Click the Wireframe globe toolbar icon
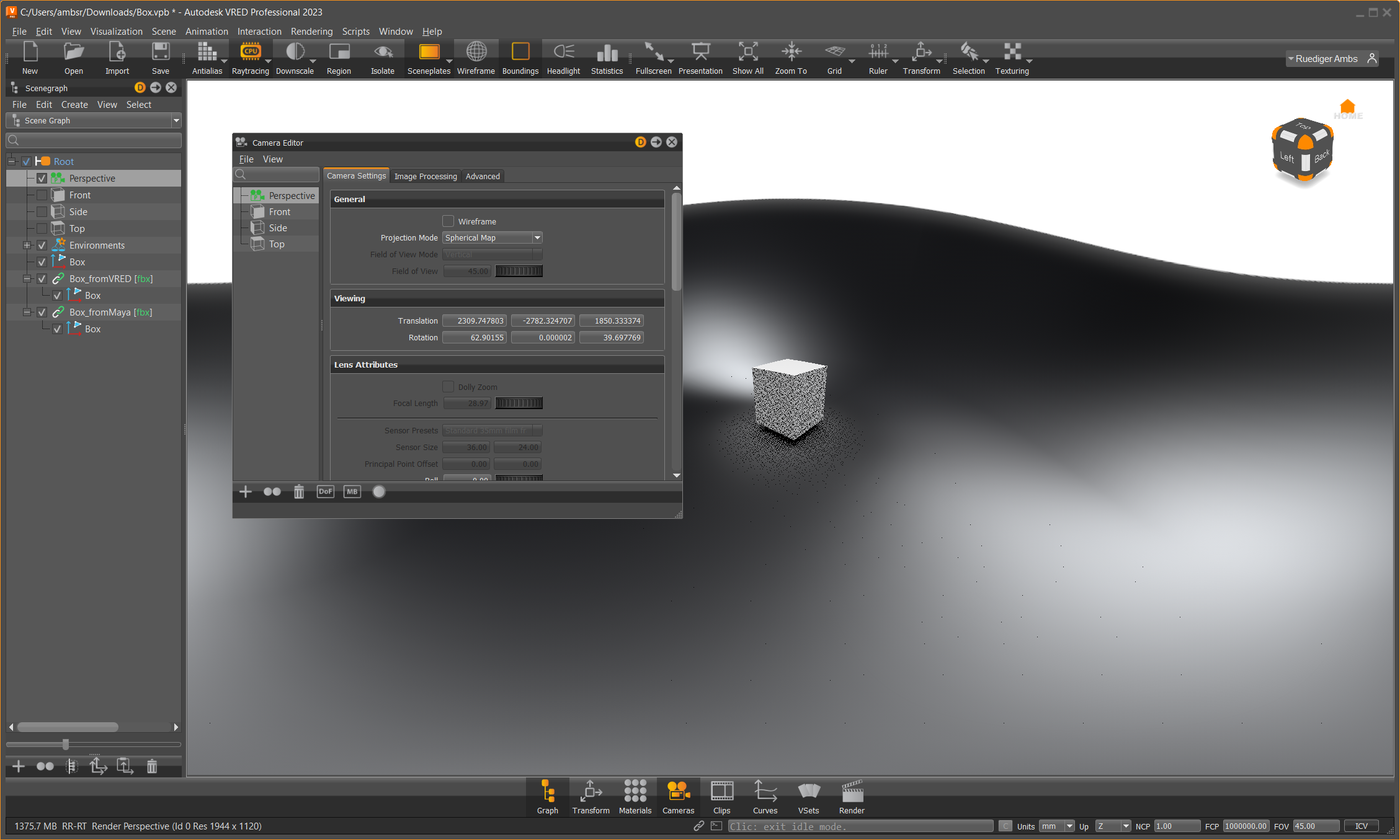Viewport: 1400px width, 840px height. pos(476,52)
